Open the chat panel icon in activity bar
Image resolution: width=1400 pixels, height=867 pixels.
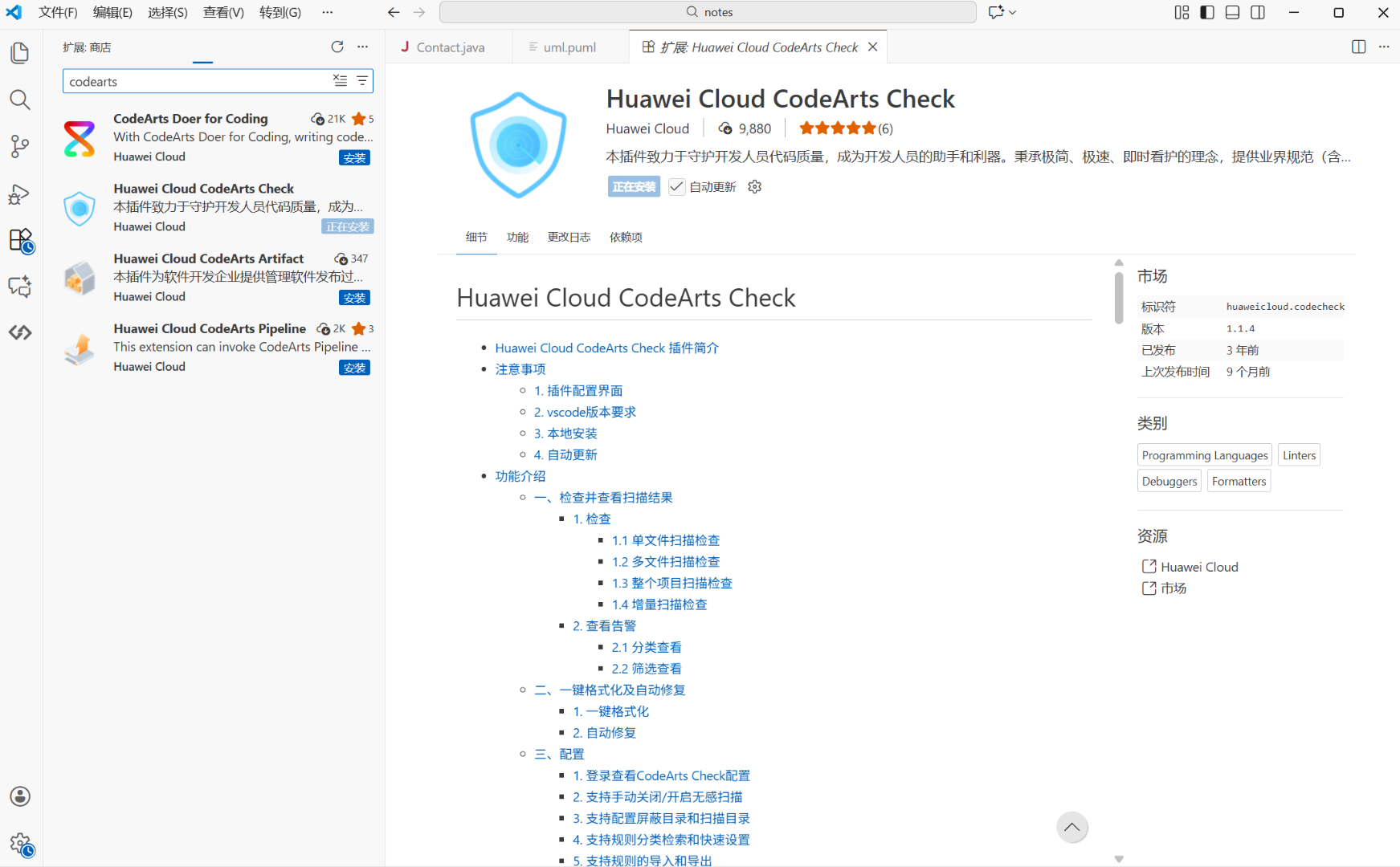(x=20, y=287)
